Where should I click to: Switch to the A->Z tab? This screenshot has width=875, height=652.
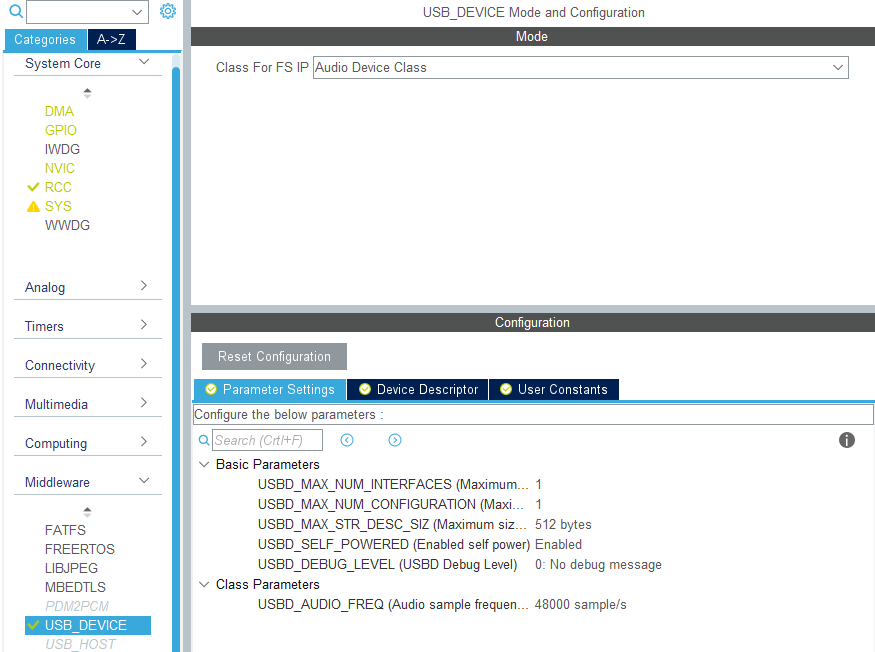coord(111,39)
